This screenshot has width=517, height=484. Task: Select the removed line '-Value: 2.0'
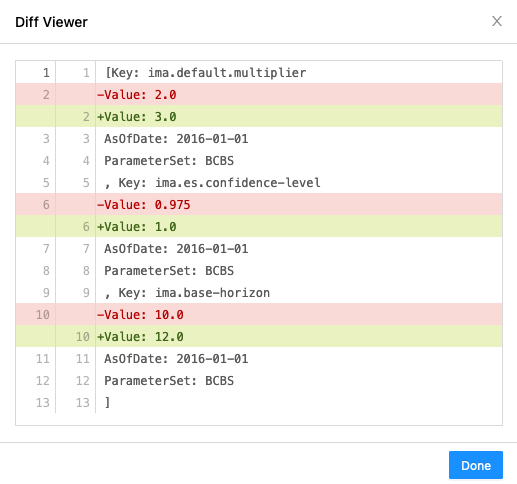pyautogui.click(x=259, y=94)
